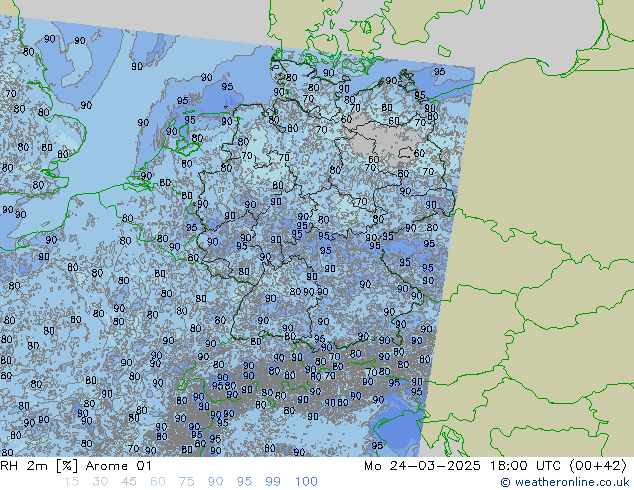Click the 'RH 2m [%] Arome 01' title
Viewport: 634px width, 490px height.
[76, 466]
